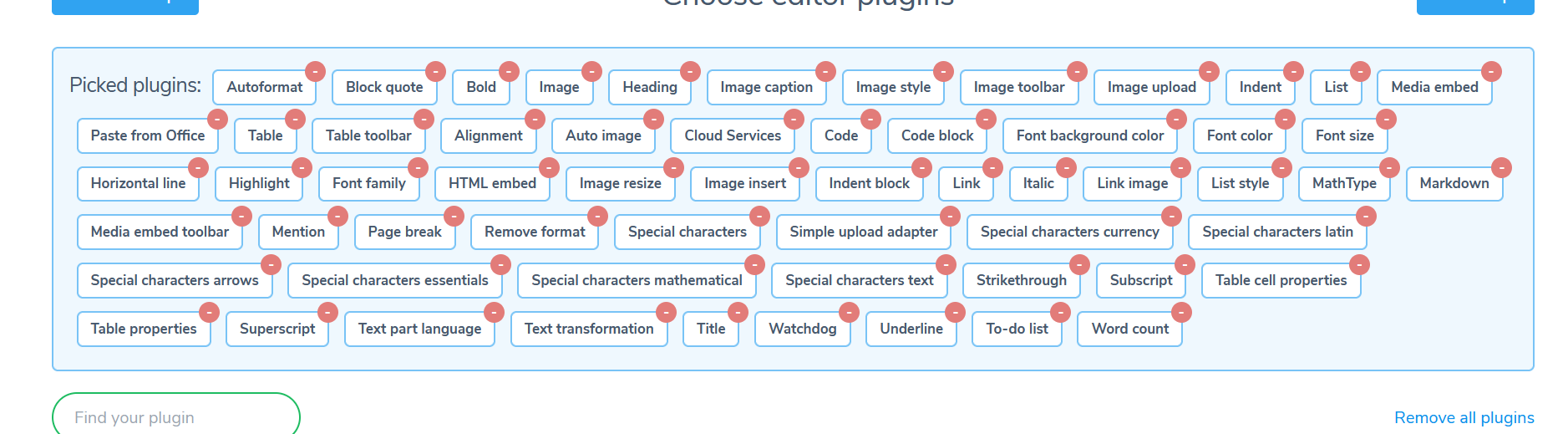Click red minus badge on Image caption
Image resolution: width=1568 pixels, height=434 pixels.
(x=825, y=71)
